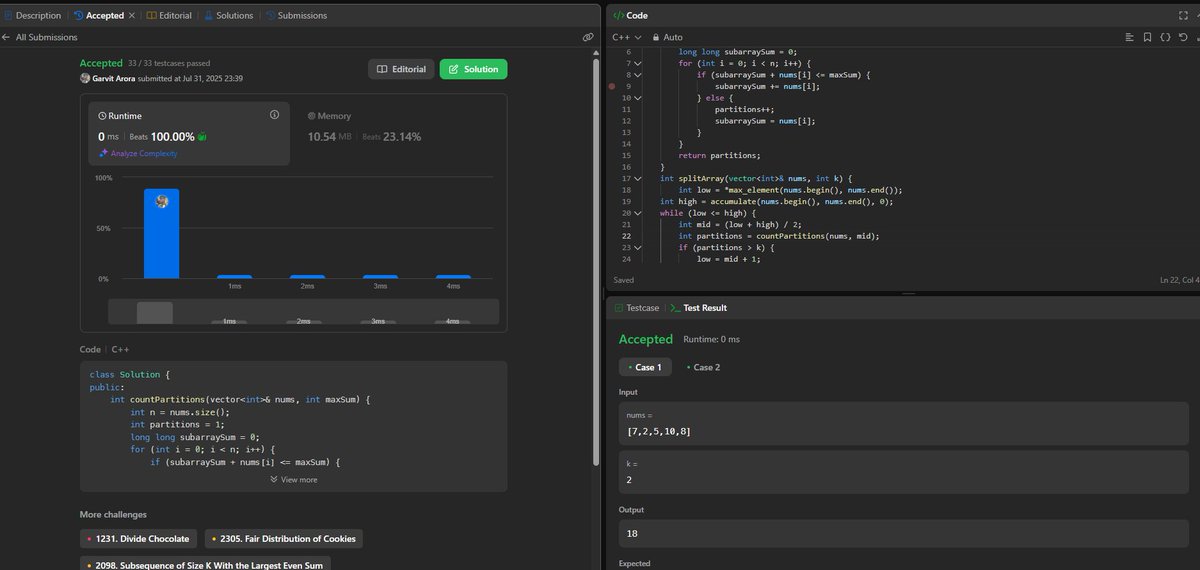Click blue bar above 4ms in chart

click(453, 276)
